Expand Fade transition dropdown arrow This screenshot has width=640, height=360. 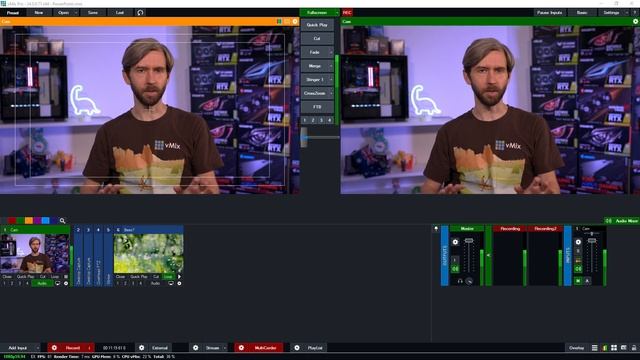(331, 52)
